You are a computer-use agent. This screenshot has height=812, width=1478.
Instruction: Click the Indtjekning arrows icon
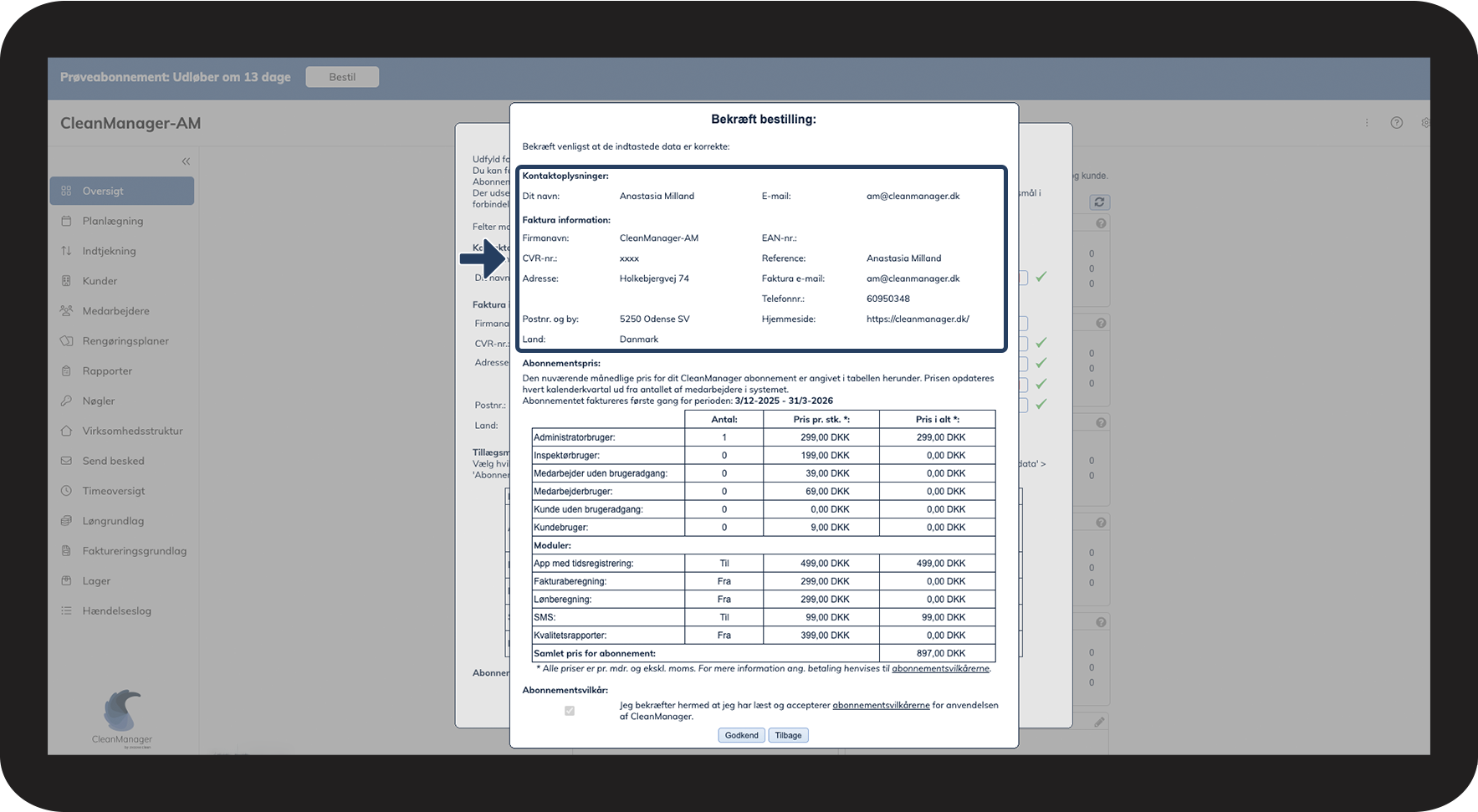click(66, 251)
